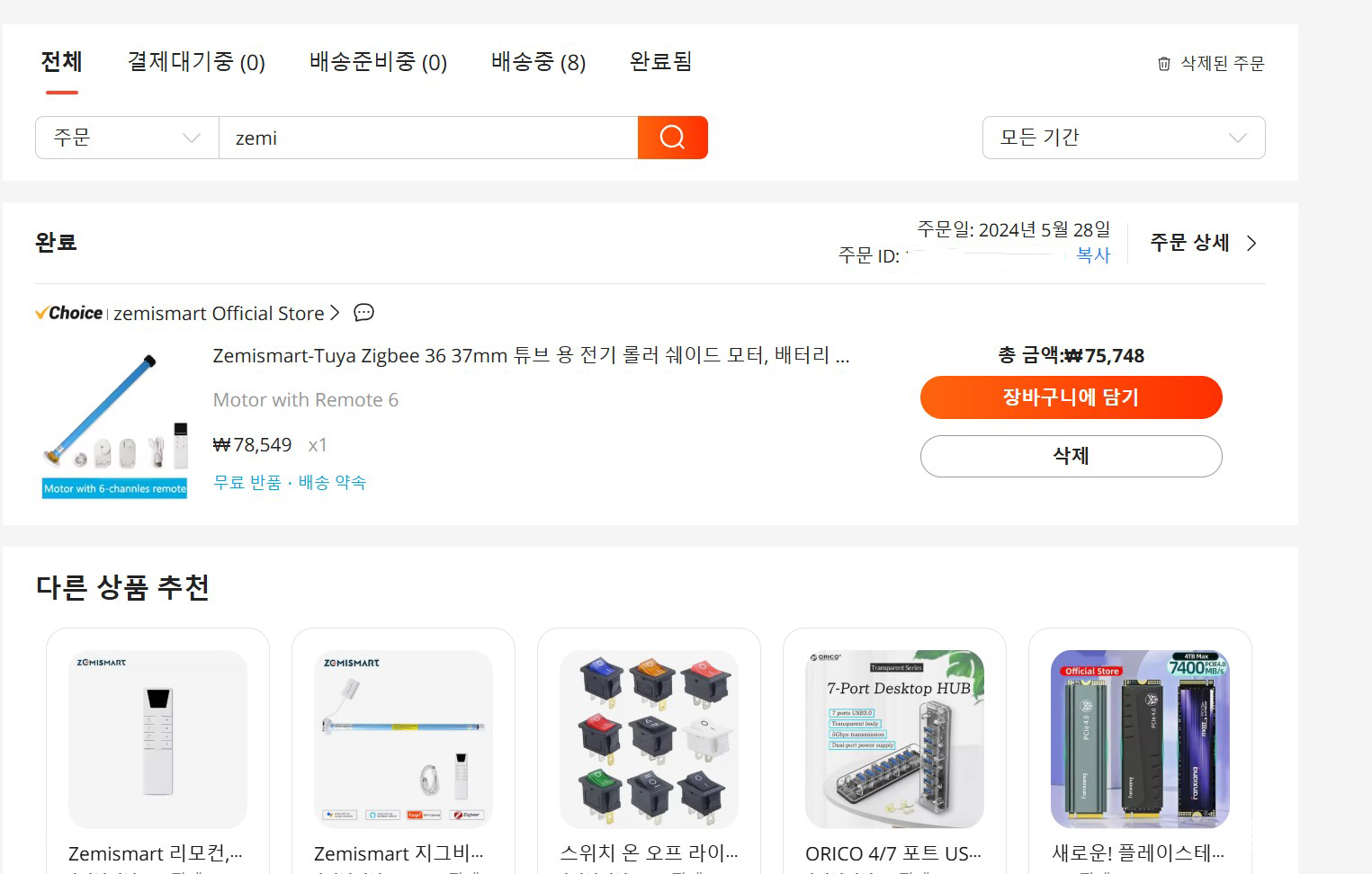This screenshot has height=874, width=1372.
Task: Click 무료 반품 · 배송 약속 link
Action: click(x=290, y=482)
